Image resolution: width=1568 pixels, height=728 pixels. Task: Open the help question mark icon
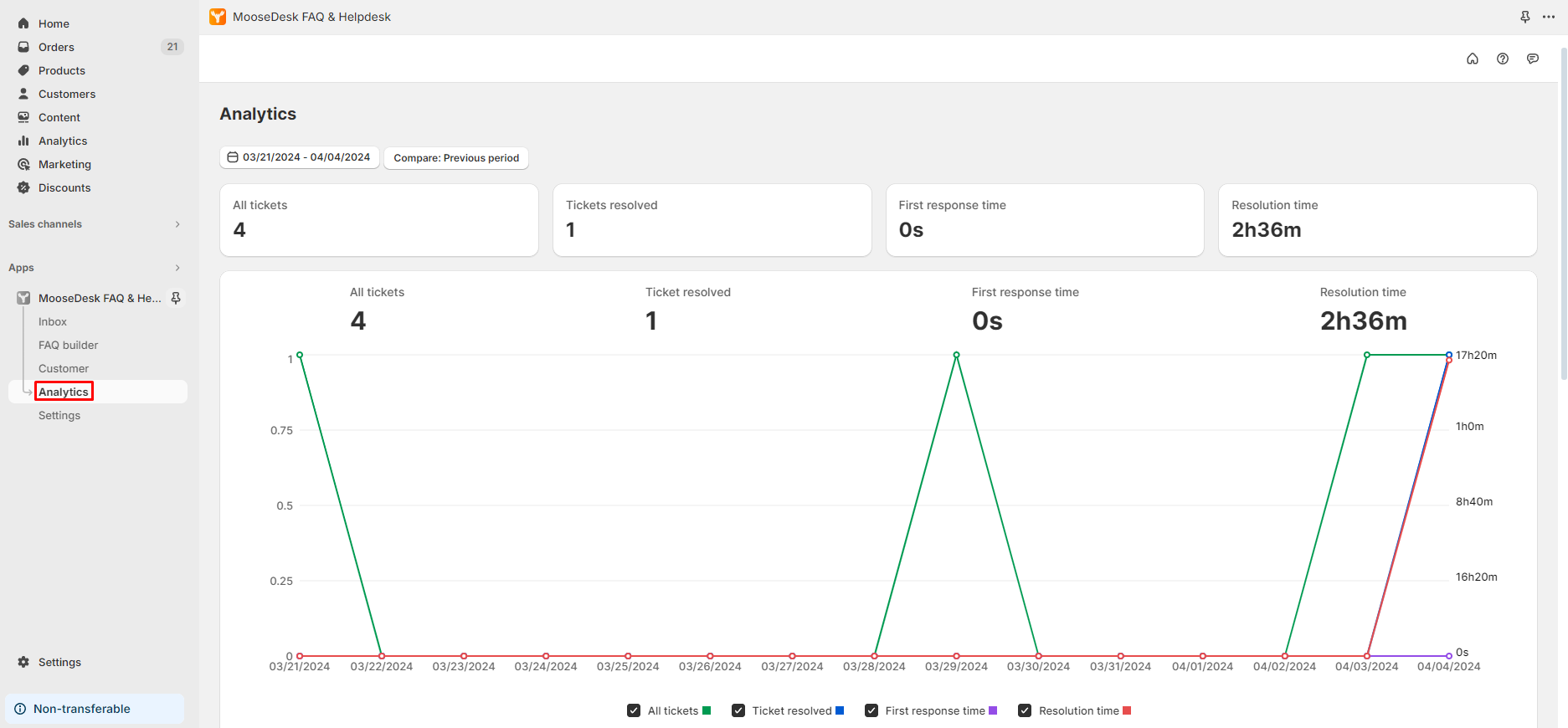[1503, 59]
